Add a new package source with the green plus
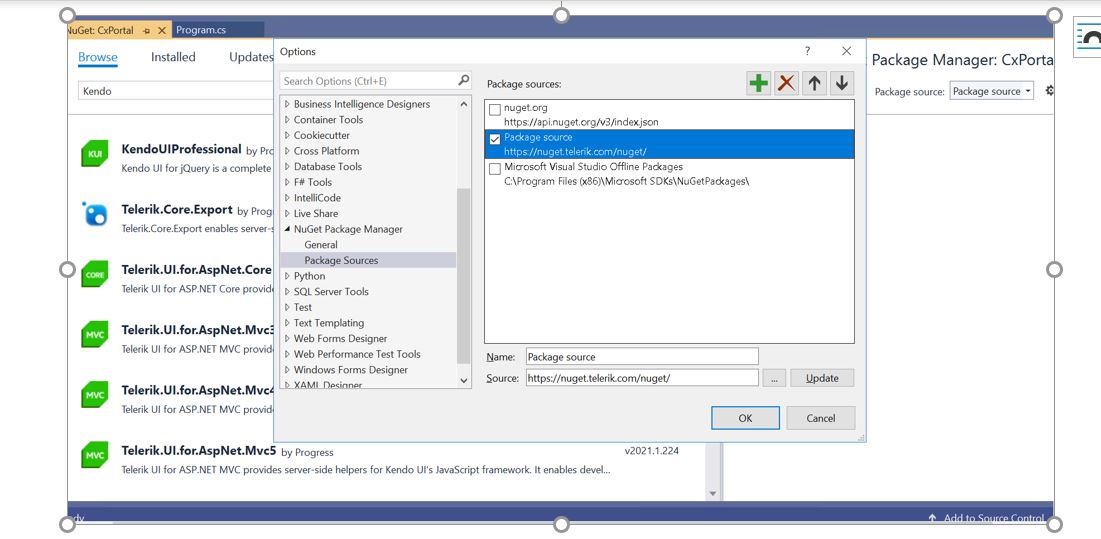The image size is (1101, 539). tap(758, 84)
